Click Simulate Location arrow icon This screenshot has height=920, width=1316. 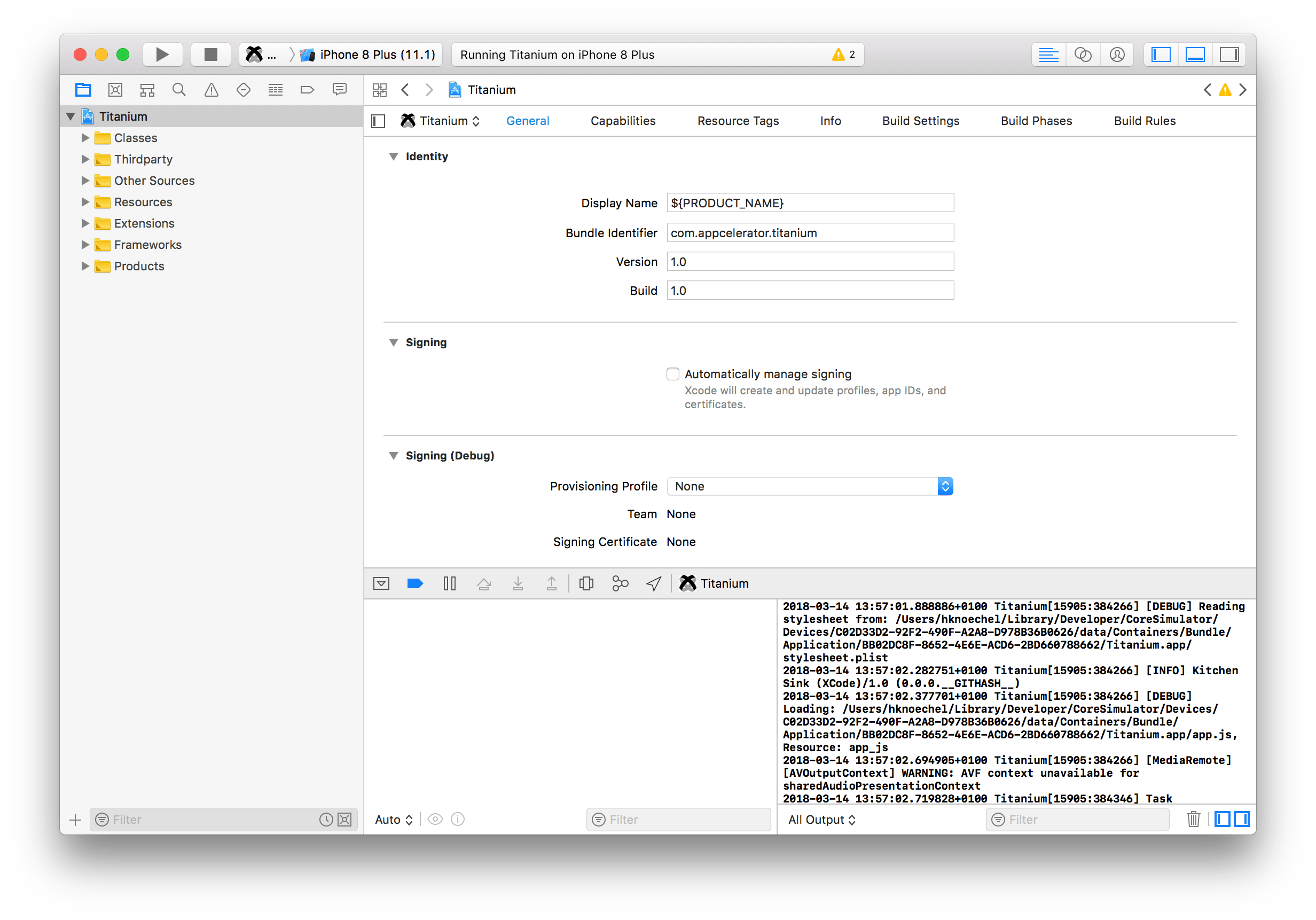tap(653, 583)
